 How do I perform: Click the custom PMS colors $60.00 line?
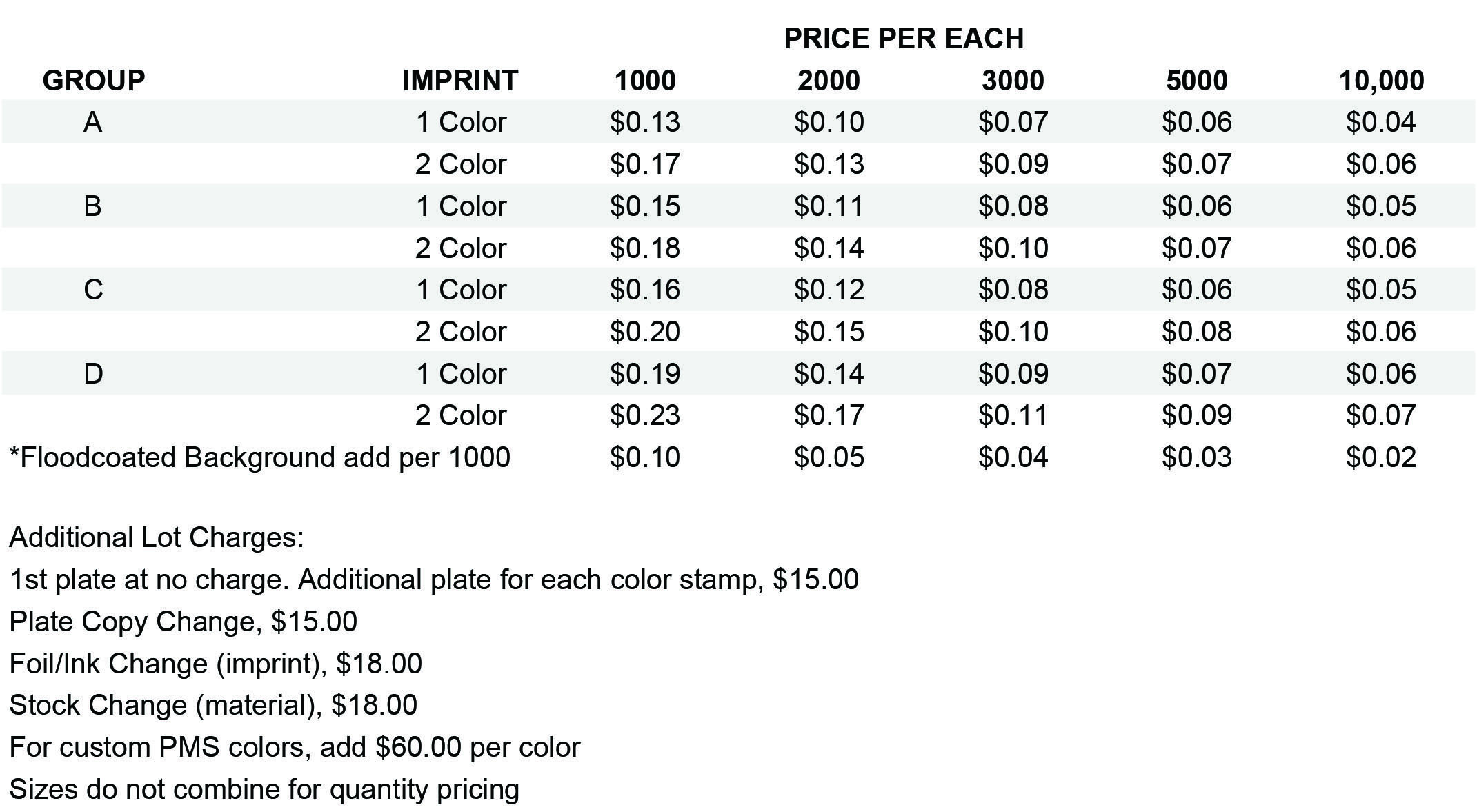[295, 747]
